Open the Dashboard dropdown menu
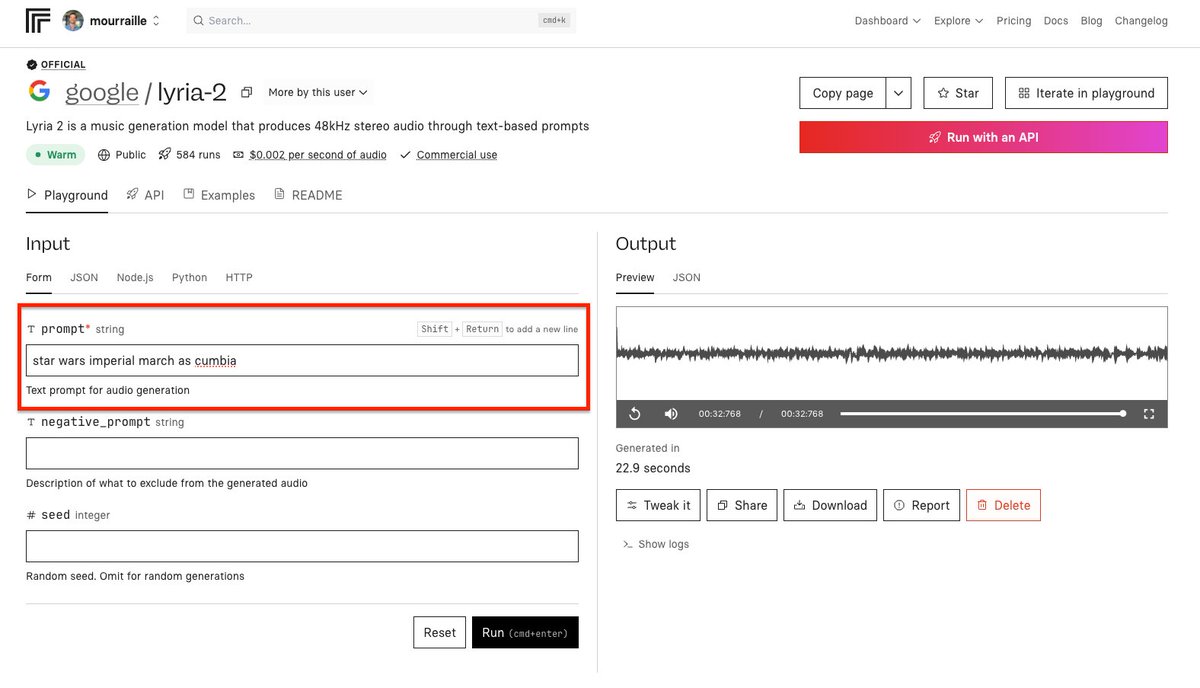This screenshot has width=1200, height=688. coord(888,20)
